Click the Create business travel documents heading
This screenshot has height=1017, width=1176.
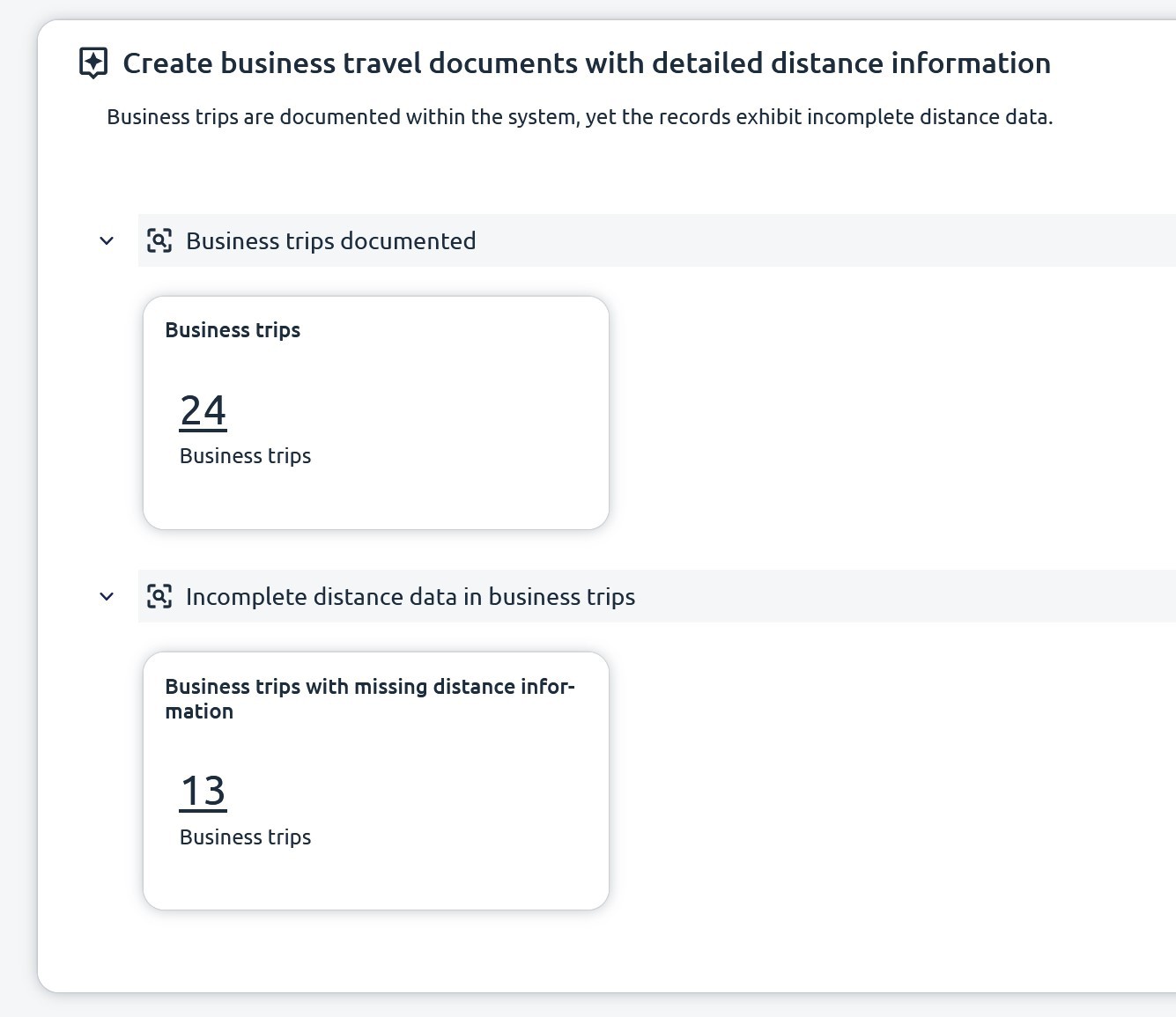click(587, 63)
